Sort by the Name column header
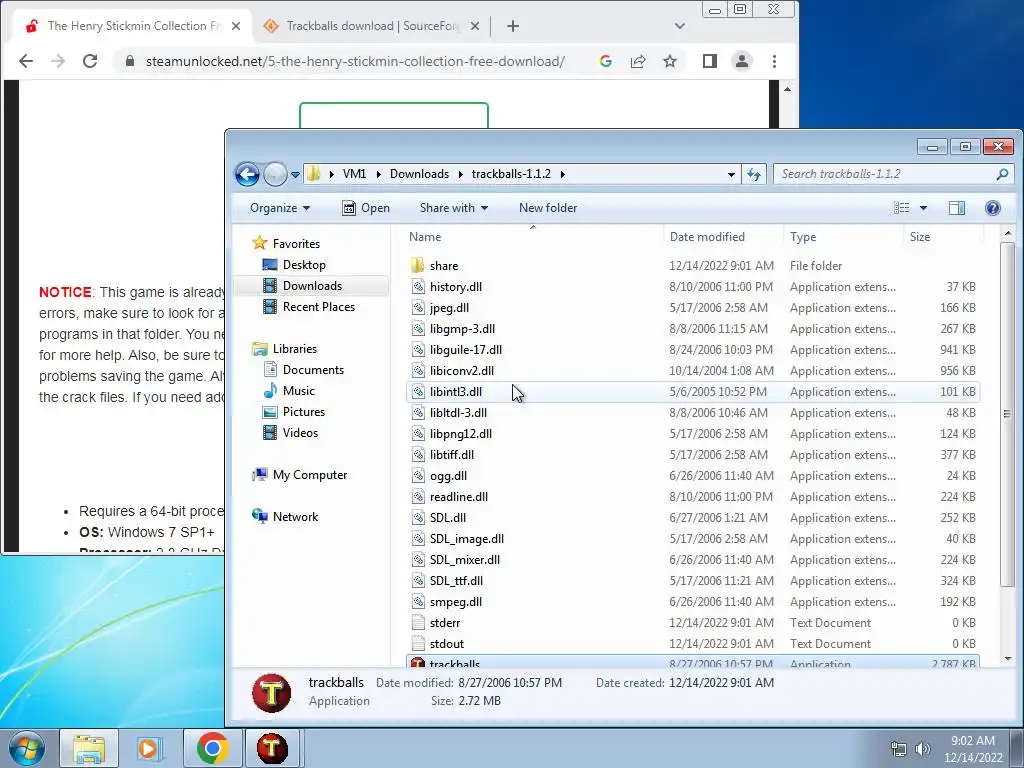1024x768 pixels. (425, 236)
